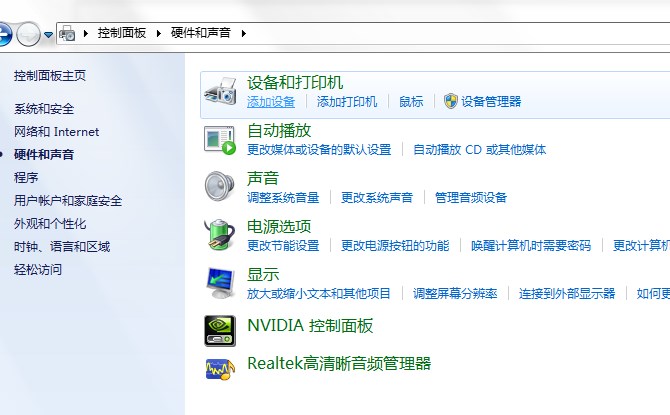
Task: Click 调整屏幕分辨率
Action: point(455,293)
